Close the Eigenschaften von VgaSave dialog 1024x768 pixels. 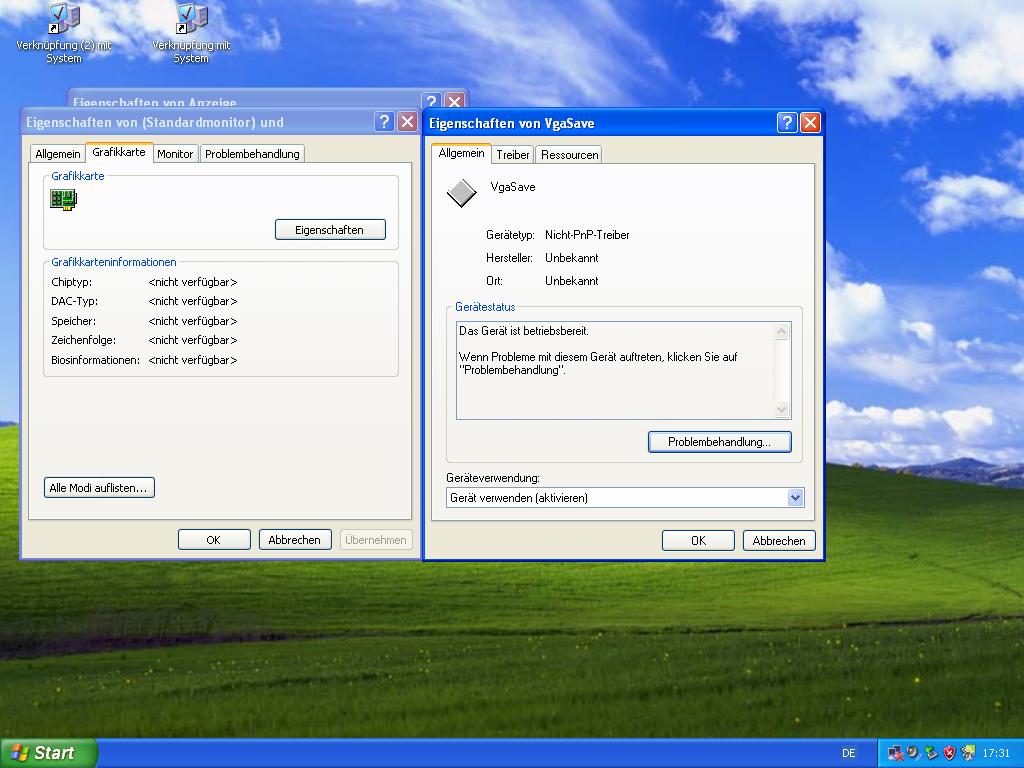click(810, 122)
